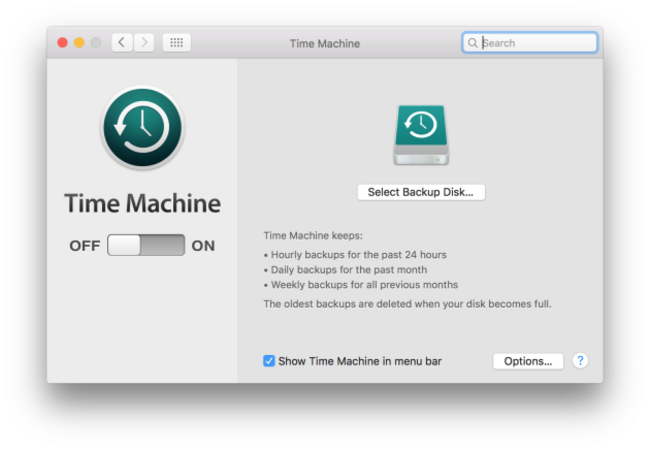Show all preferences grid icon

click(177, 43)
